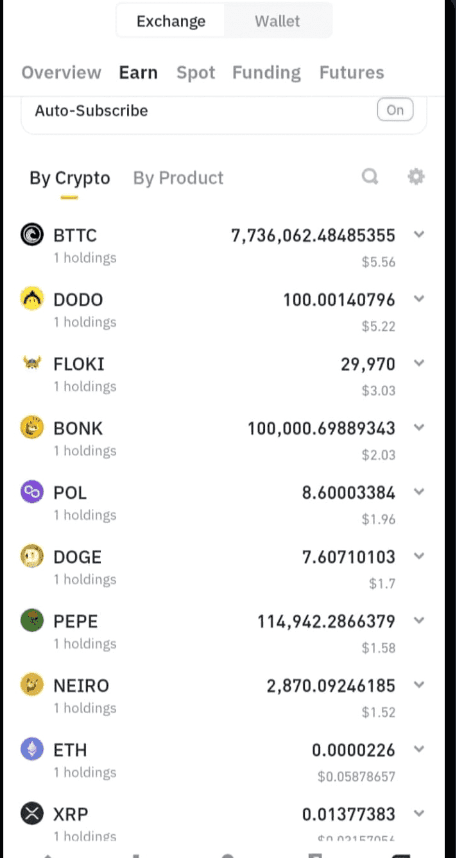Screen dimensions: 456x858
Task: Tap the DODO coin logo
Action: (32, 299)
